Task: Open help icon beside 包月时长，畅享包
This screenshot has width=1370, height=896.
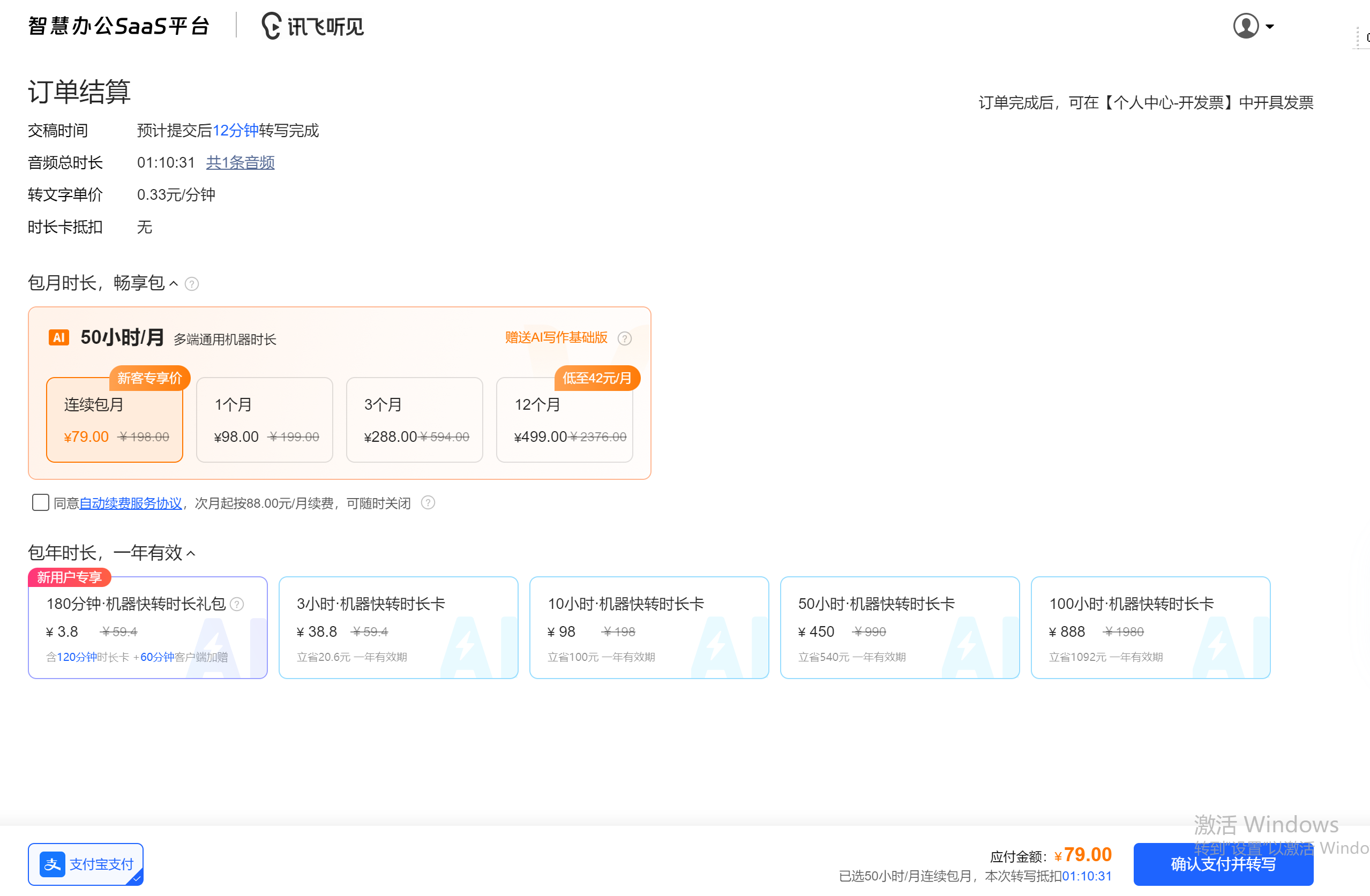Action: pyautogui.click(x=192, y=284)
